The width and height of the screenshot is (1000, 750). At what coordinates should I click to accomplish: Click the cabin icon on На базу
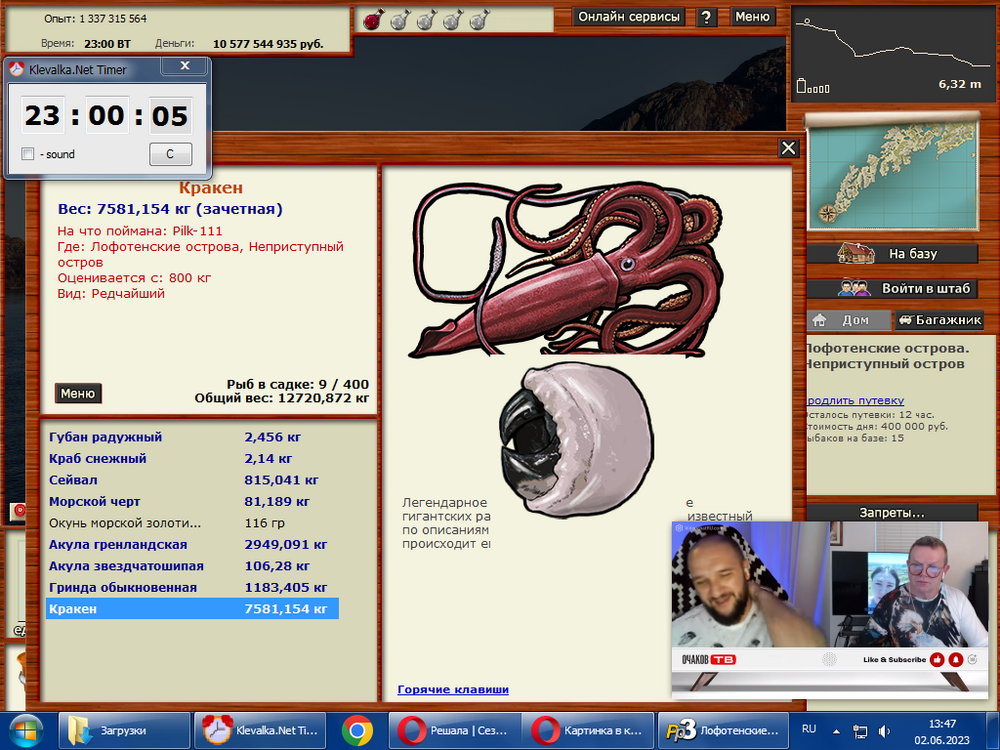pos(856,253)
